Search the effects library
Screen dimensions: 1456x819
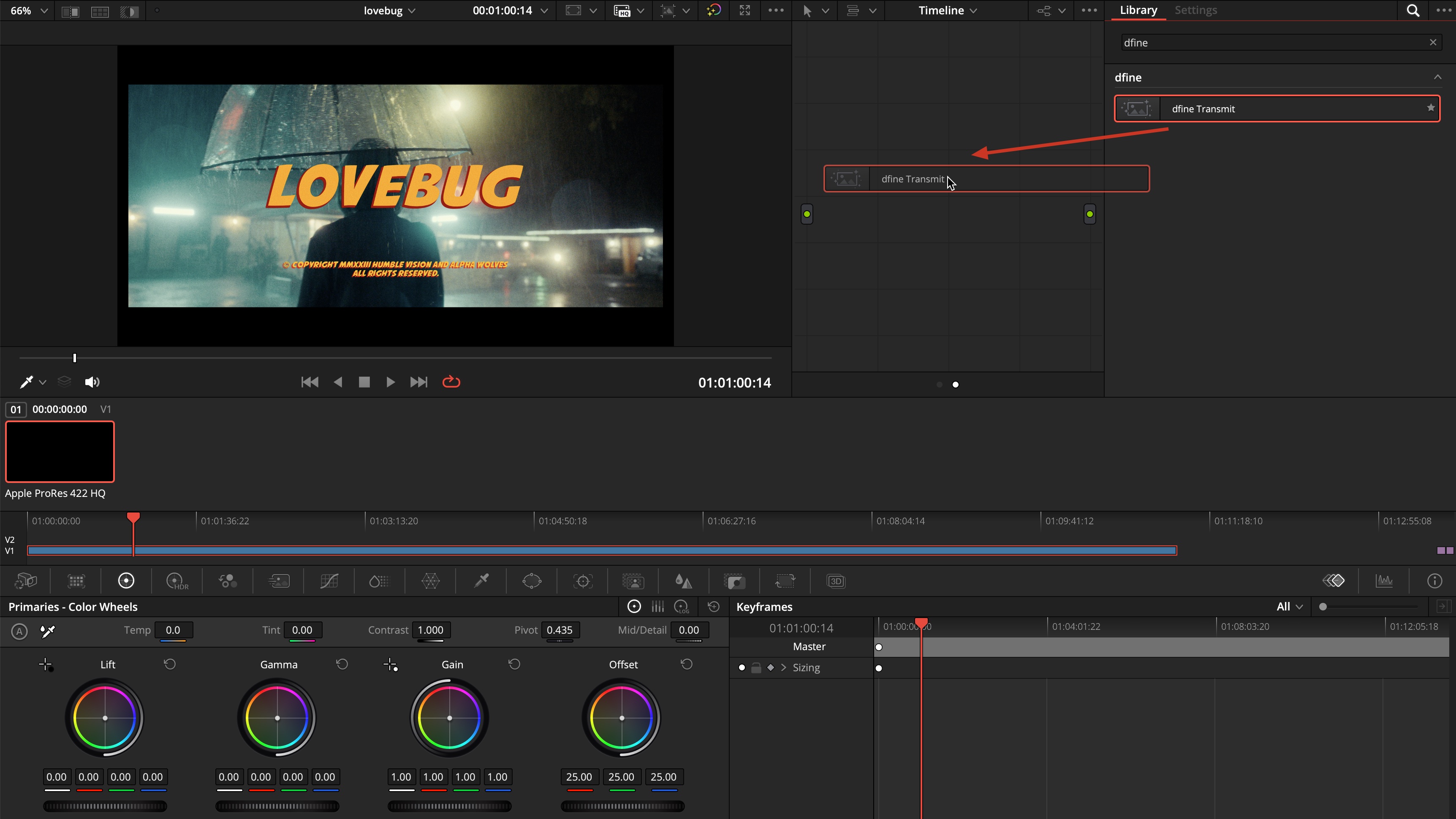(x=1413, y=11)
